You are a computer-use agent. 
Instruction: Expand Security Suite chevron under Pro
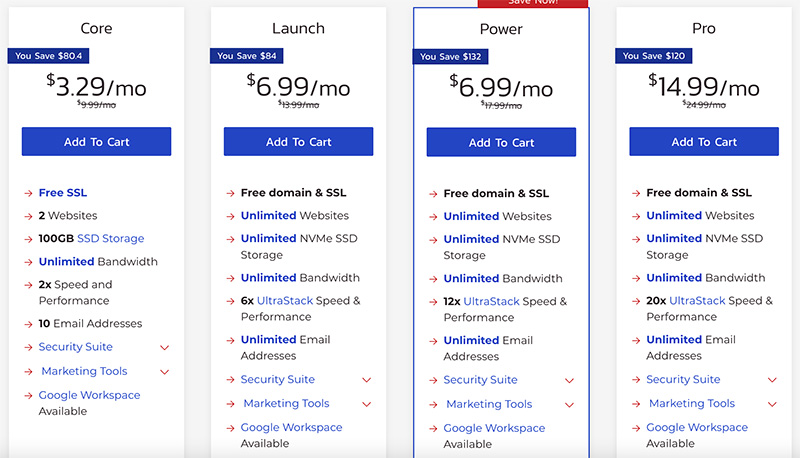772,380
